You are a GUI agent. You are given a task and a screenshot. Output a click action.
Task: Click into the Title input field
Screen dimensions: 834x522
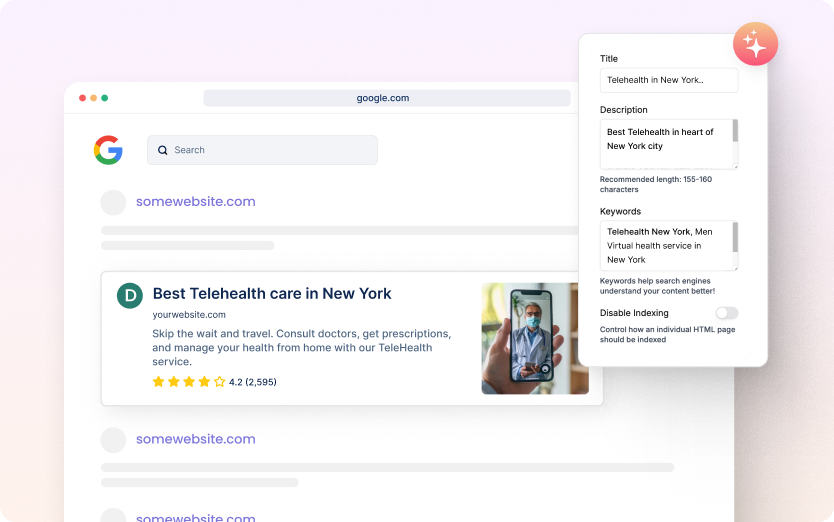pos(669,80)
